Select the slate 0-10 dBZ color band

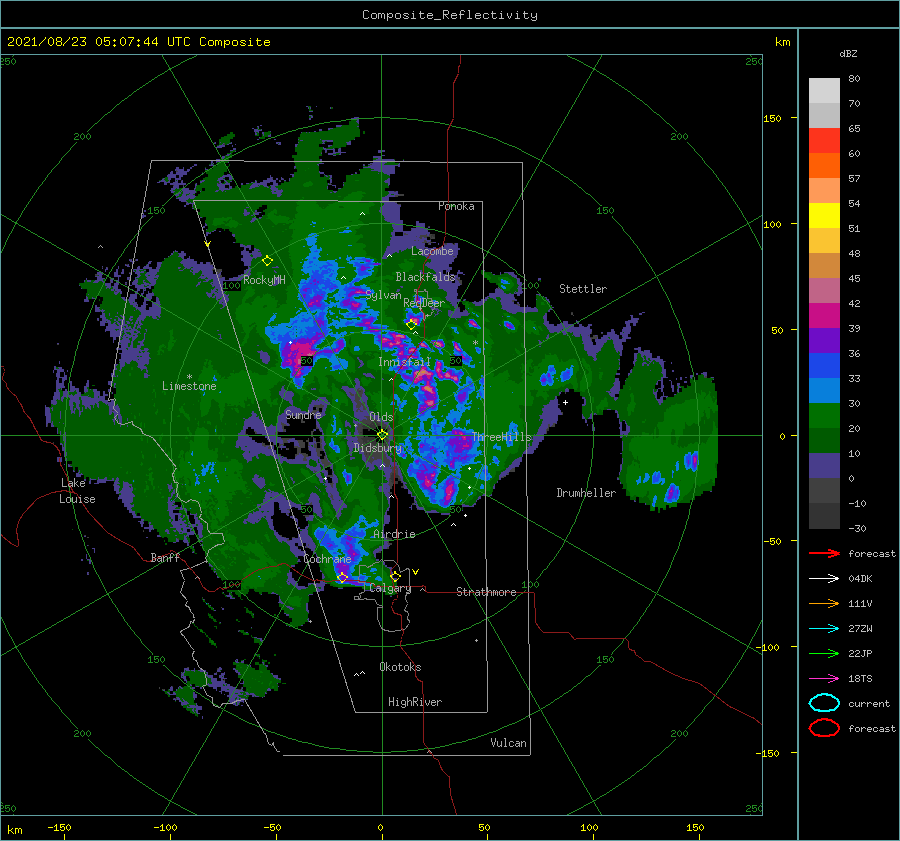click(824, 466)
